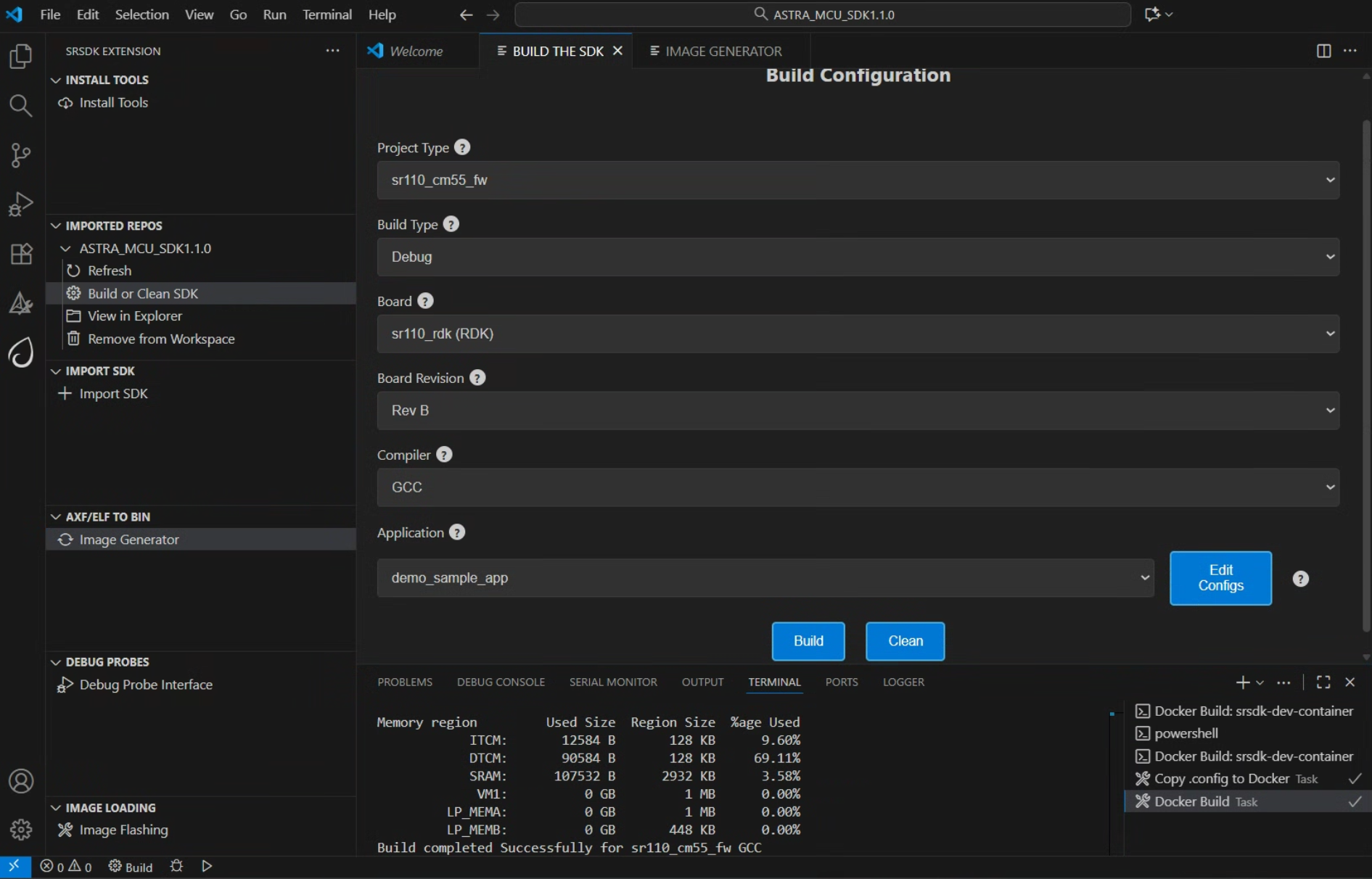Open the Run and Debug view
Screen dimensions: 1372x879
pos(20,205)
